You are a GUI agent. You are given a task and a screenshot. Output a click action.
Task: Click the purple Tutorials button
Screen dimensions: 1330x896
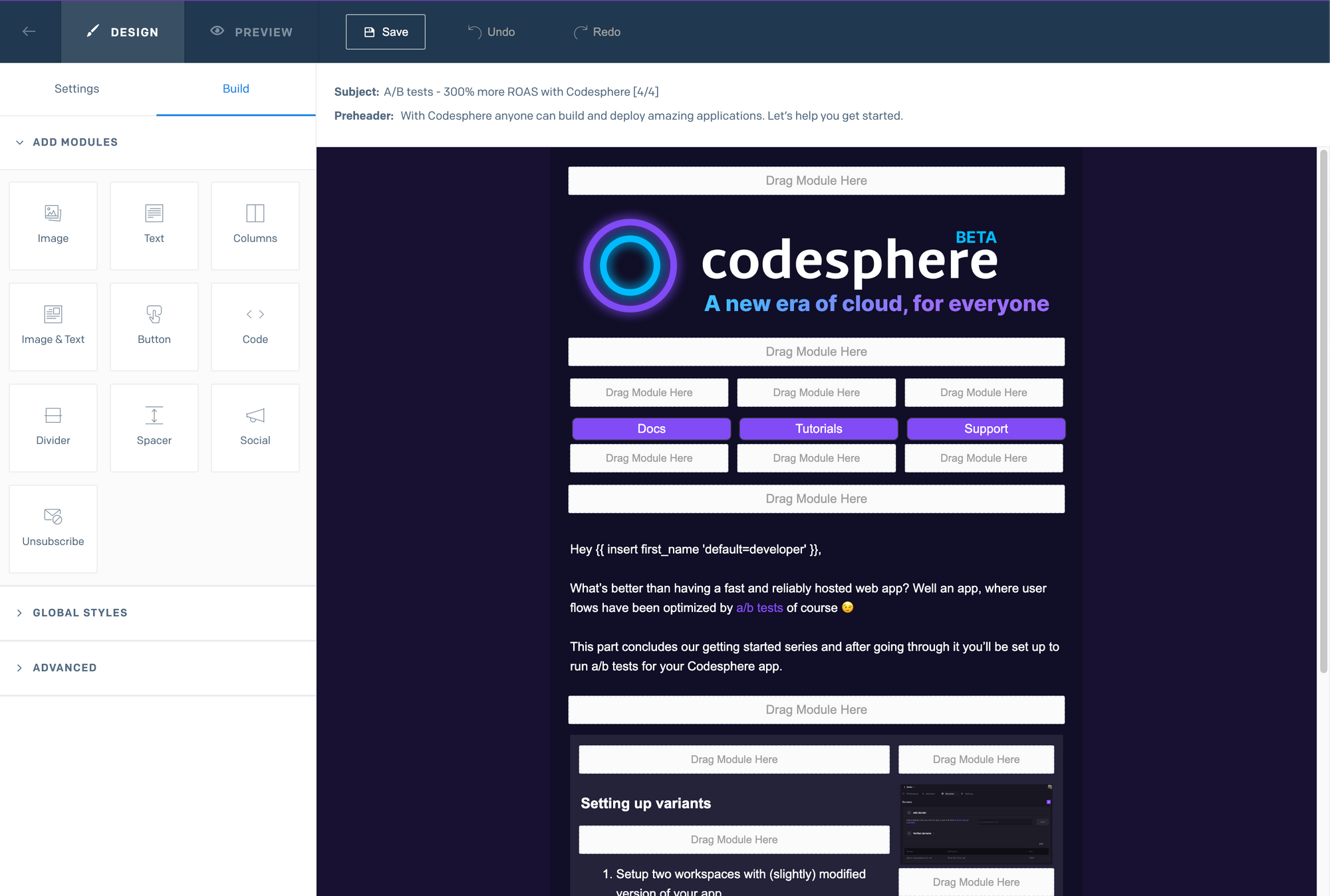click(x=818, y=429)
